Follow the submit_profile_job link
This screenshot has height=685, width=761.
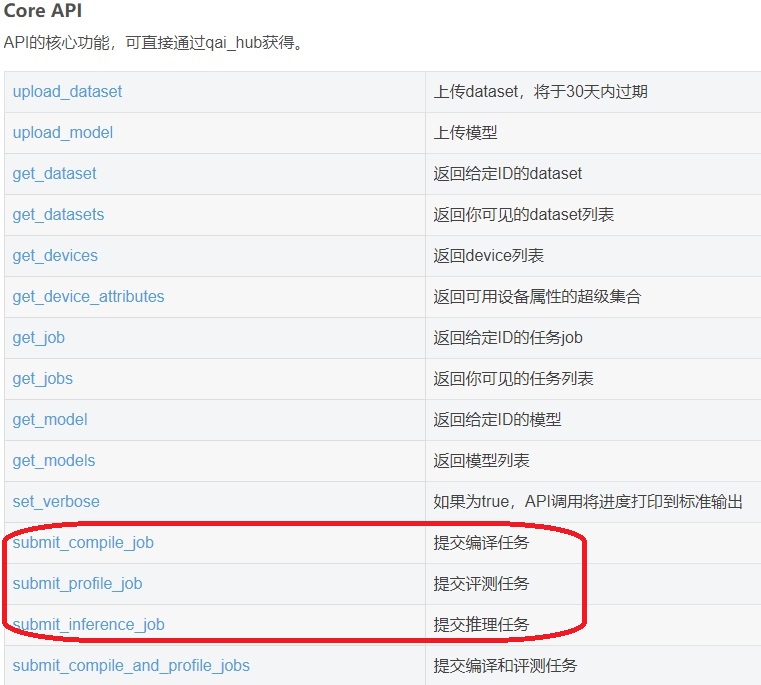pyautogui.click(x=77, y=584)
